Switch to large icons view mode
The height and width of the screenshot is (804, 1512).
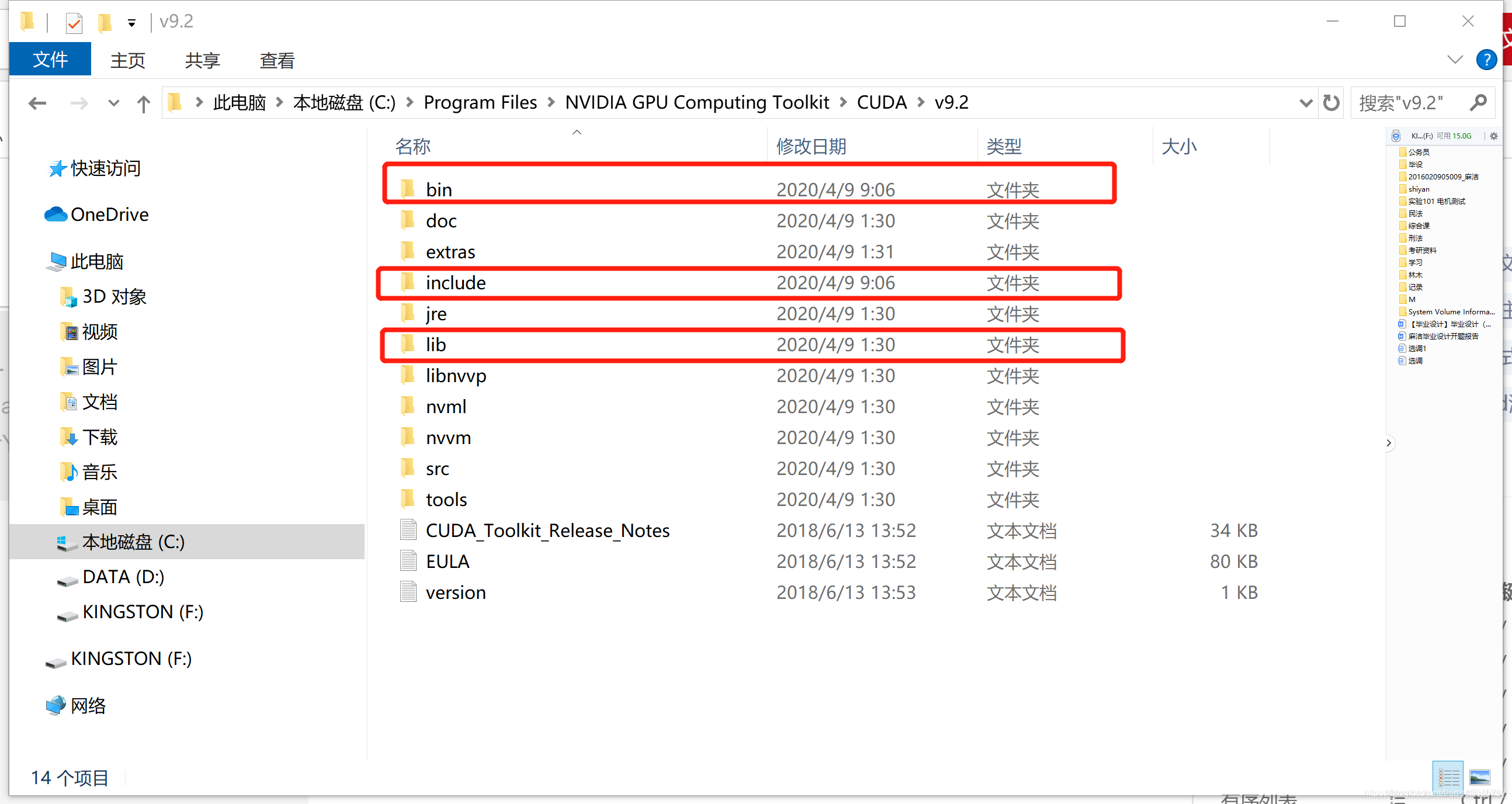1479,778
